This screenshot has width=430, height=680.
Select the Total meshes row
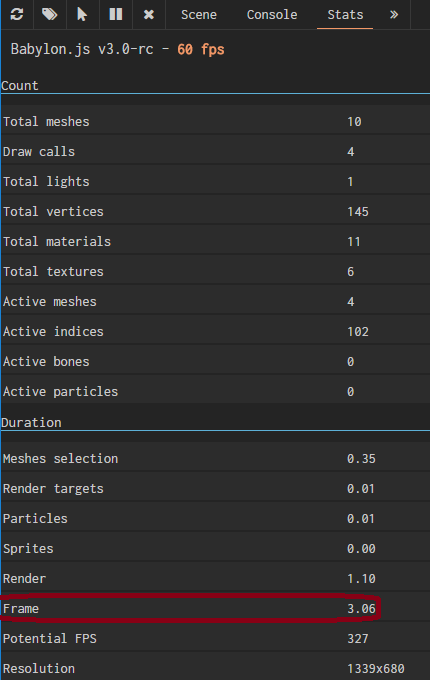[215, 121]
